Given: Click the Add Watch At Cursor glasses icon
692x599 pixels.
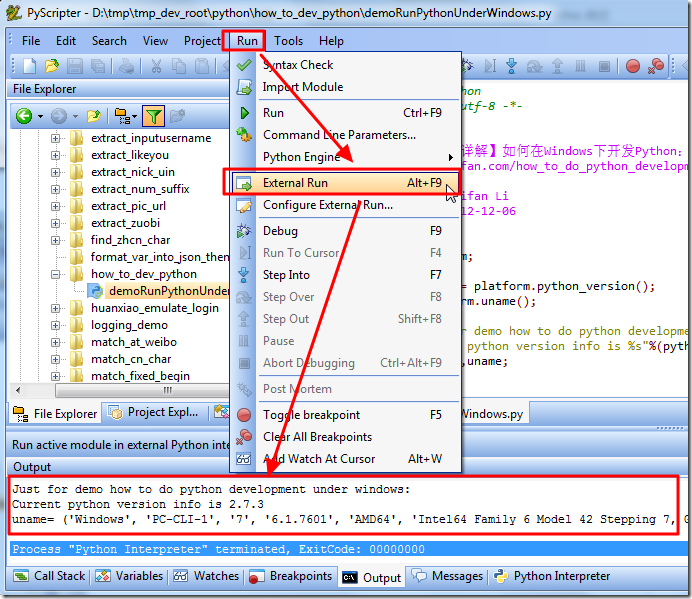Looking at the screenshot, I should pos(244,459).
